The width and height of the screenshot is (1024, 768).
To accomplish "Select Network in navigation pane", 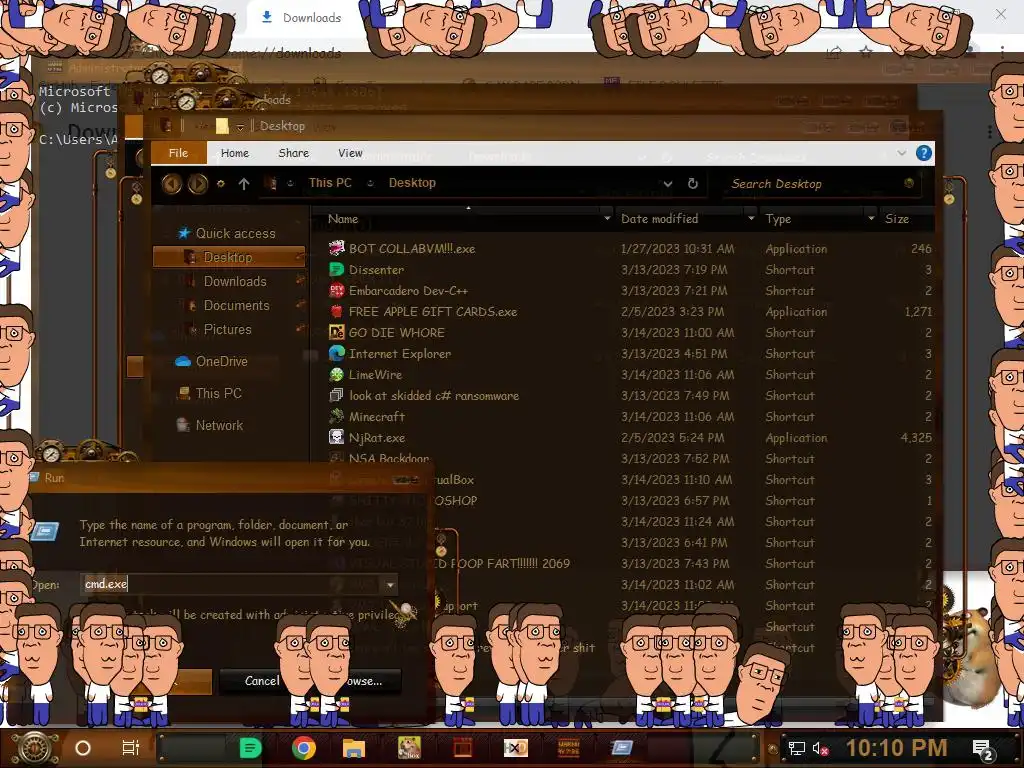I will pos(219,425).
